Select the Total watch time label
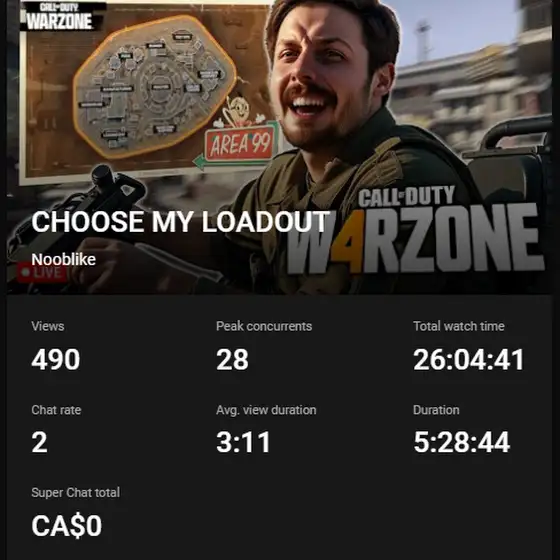The width and height of the screenshot is (560, 560). (x=459, y=326)
